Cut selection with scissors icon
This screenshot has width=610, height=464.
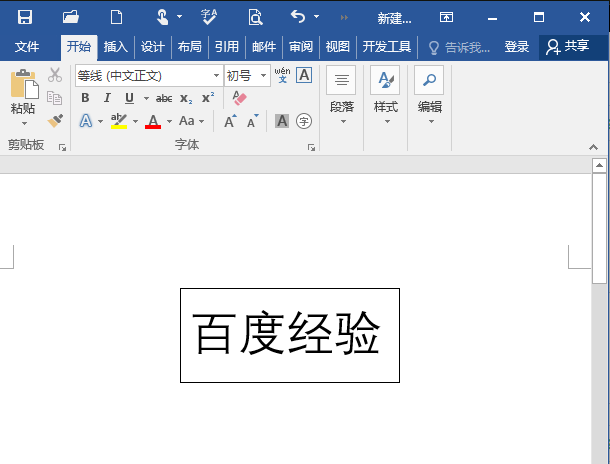(x=55, y=75)
